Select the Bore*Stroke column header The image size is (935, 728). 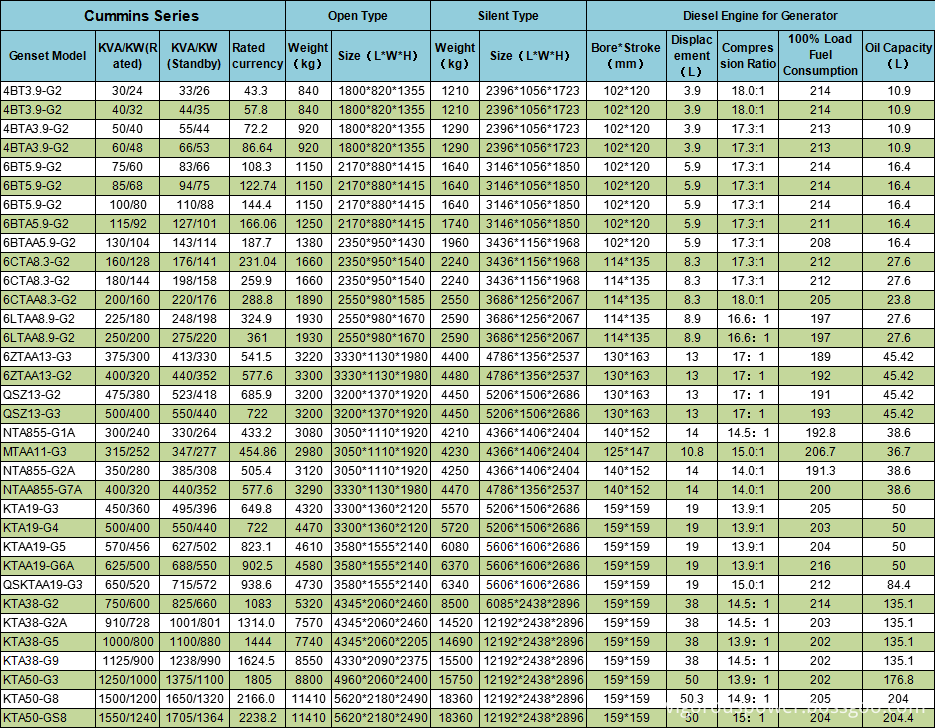pos(626,55)
